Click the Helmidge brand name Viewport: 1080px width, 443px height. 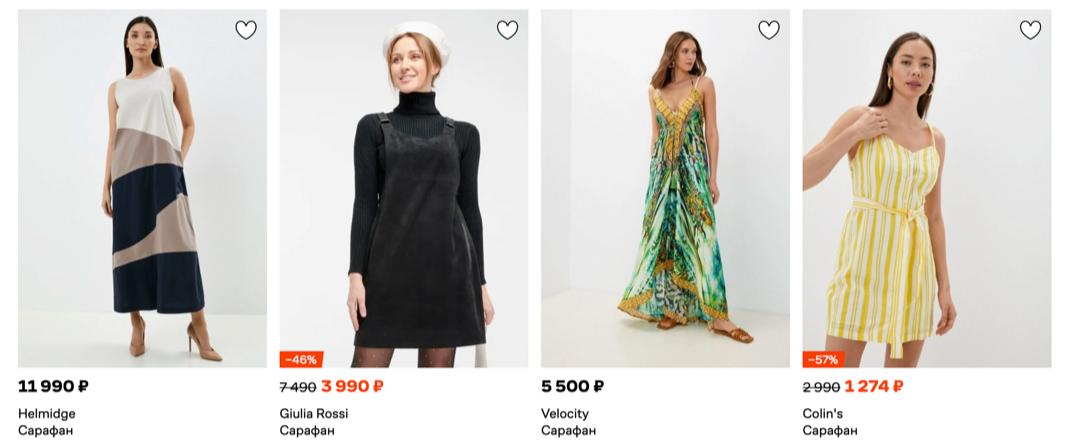point(47,413)
